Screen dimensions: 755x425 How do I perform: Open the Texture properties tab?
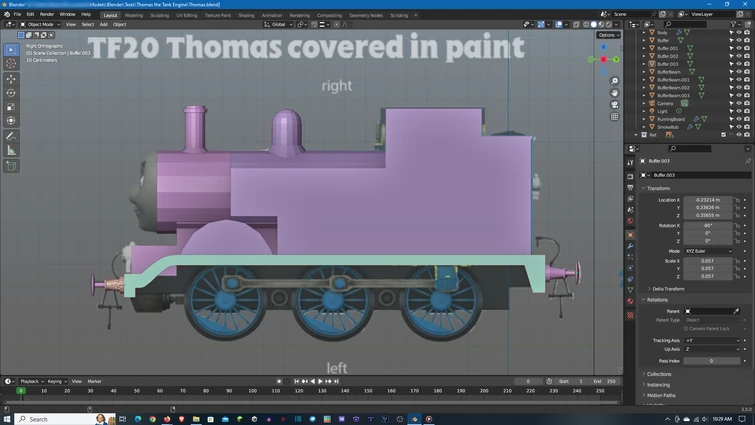[630, 315]
